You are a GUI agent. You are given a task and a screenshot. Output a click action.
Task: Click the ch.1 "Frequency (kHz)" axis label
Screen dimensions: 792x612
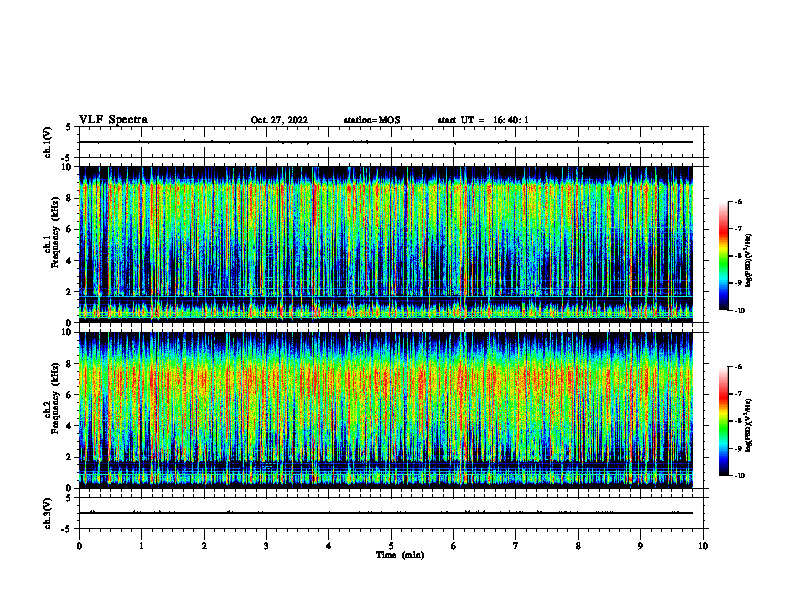(56, 233)
